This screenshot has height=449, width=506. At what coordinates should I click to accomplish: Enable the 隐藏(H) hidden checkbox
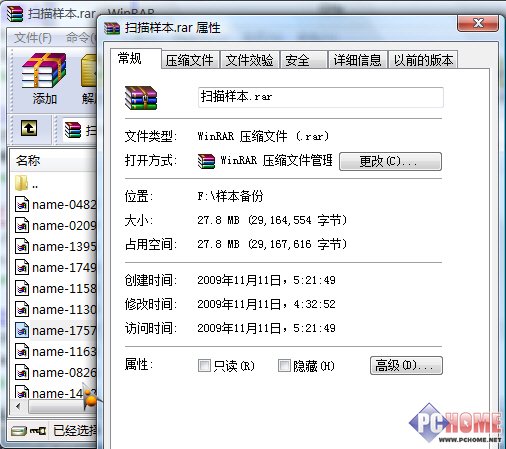[284, 365]
